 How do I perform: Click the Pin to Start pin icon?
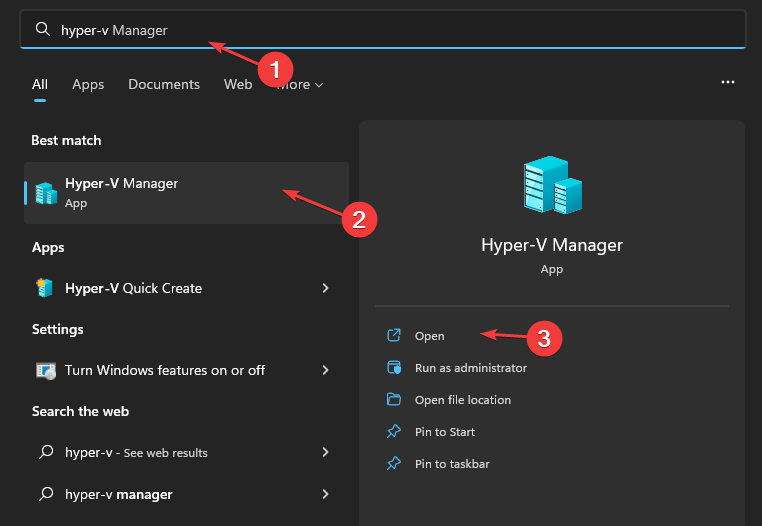[x=394, y=432]
